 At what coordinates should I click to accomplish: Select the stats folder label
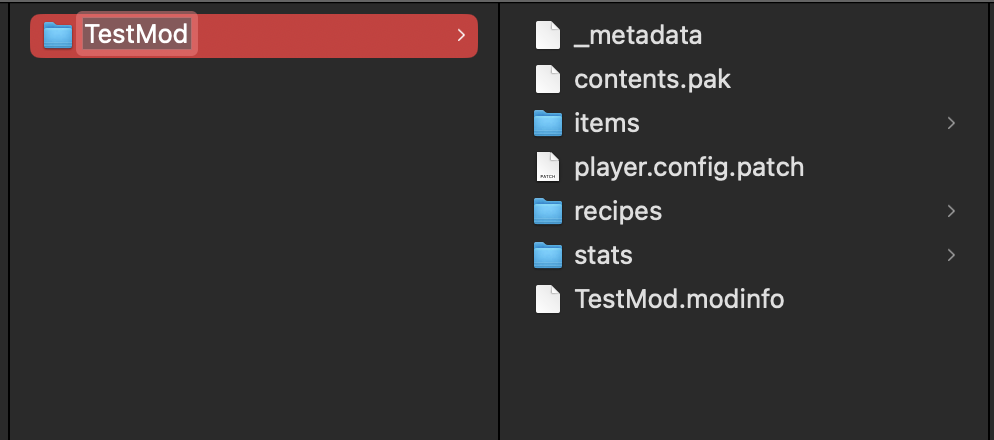pyautogui.click(x=603, y=255)
